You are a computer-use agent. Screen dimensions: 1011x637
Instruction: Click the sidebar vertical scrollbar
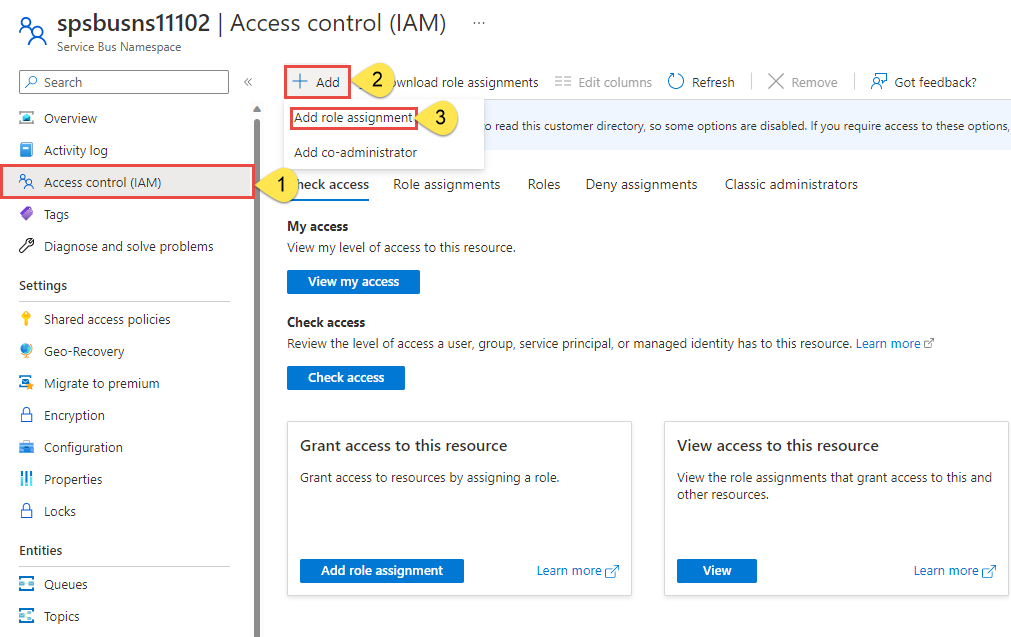point(257,380)
